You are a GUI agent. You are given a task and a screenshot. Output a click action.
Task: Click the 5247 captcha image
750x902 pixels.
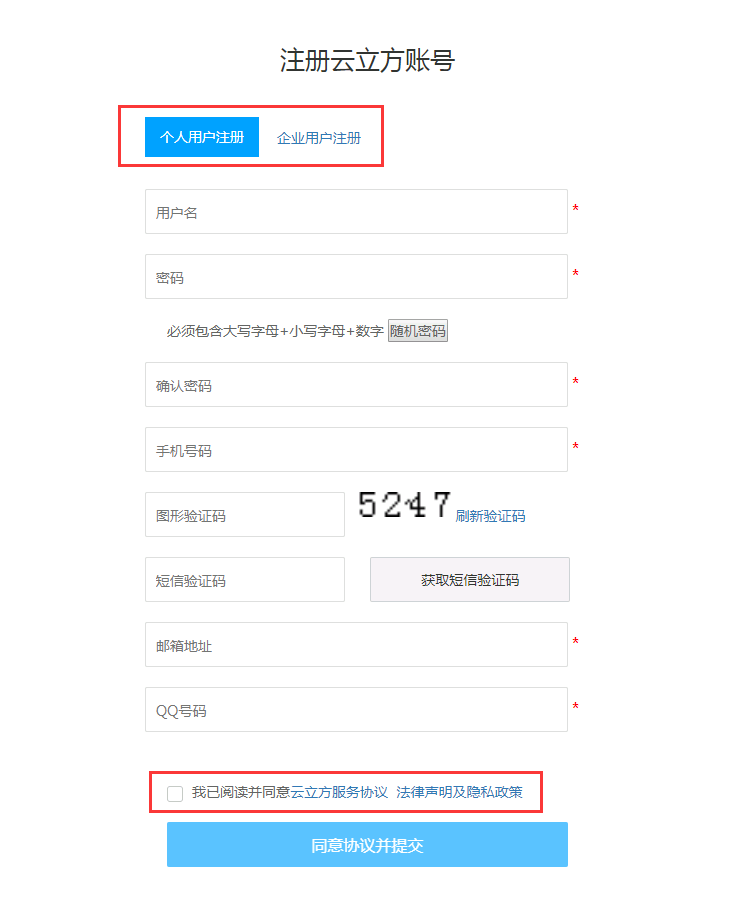(x=405, y=506)
